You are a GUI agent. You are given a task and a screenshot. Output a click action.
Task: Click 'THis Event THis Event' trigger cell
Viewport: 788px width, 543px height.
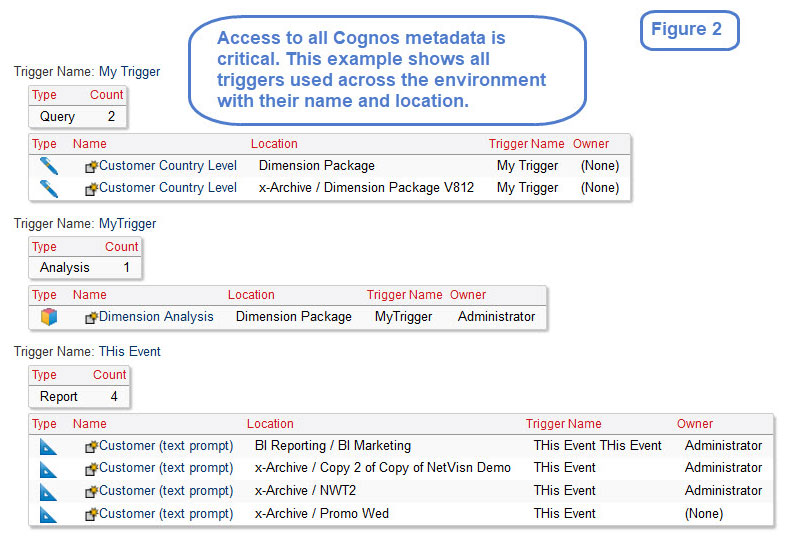pyautogui.click(x=598, y=445)
